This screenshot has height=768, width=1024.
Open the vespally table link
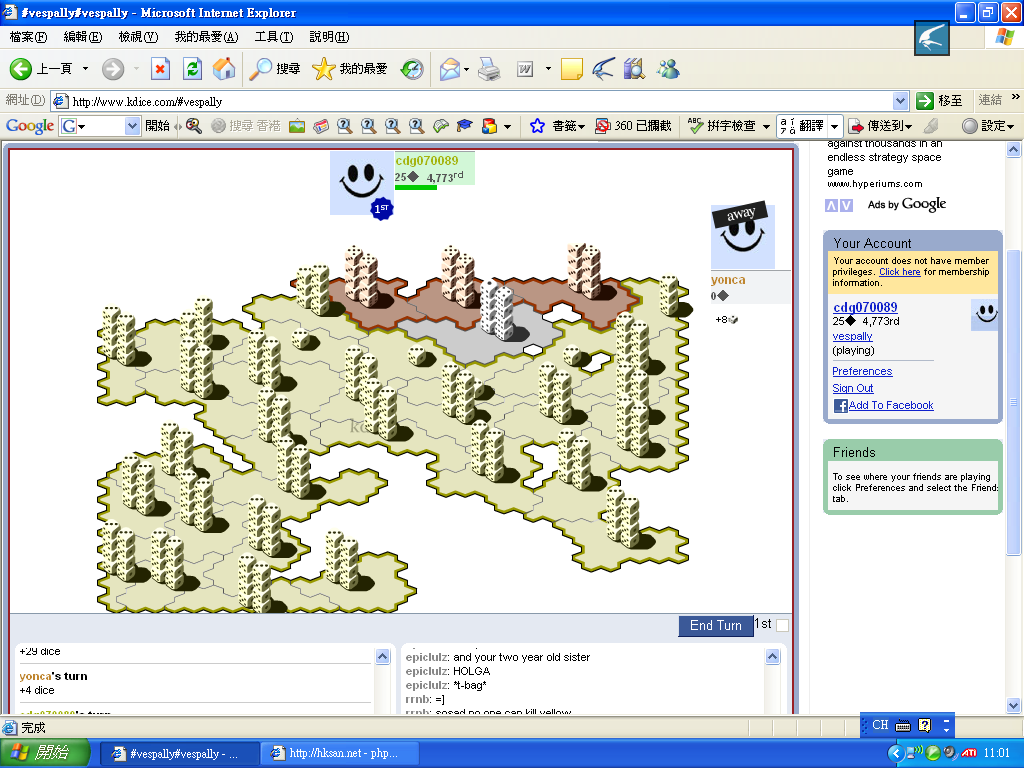click(x=852, y=336)
